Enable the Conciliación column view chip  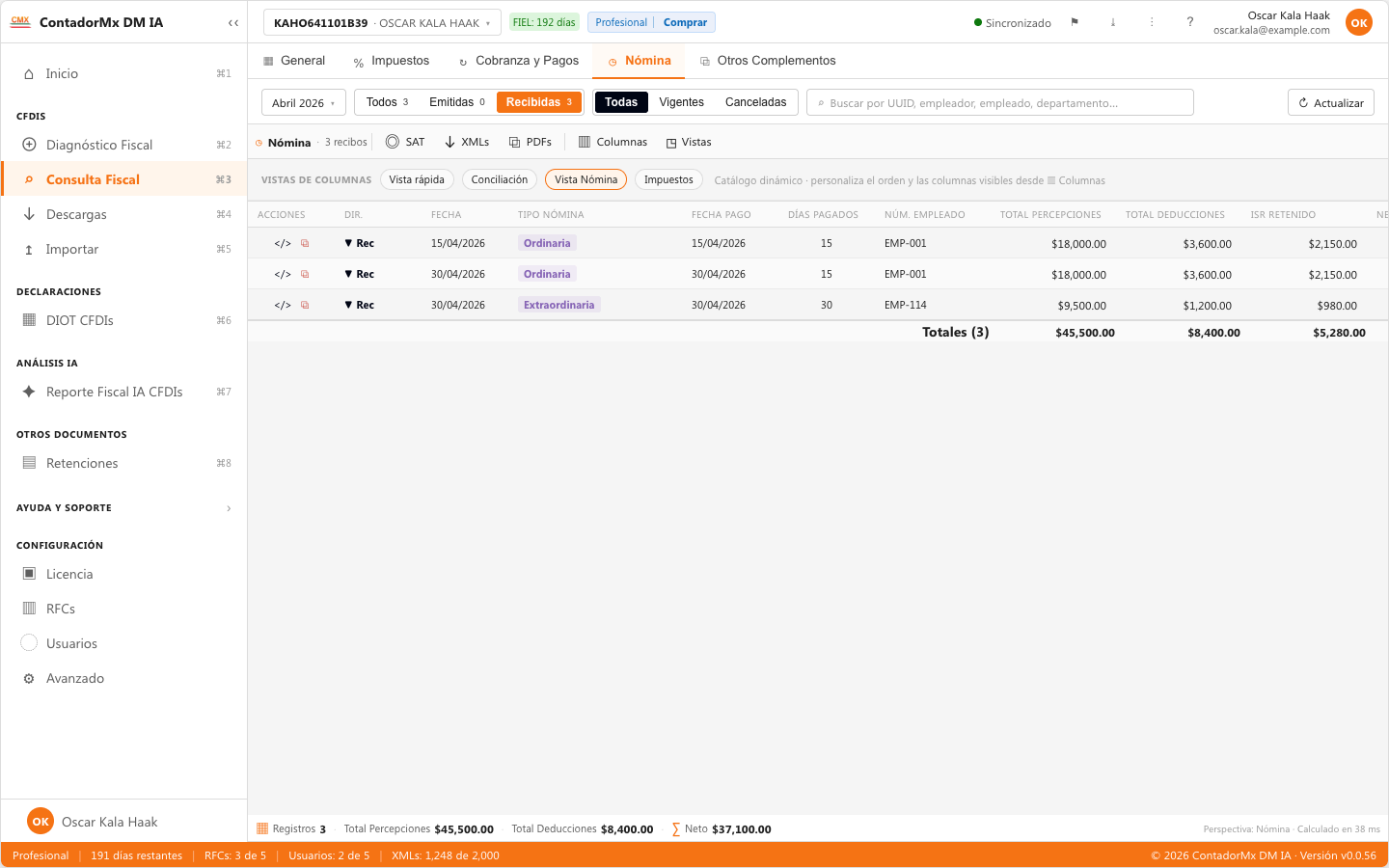point(500,179)
